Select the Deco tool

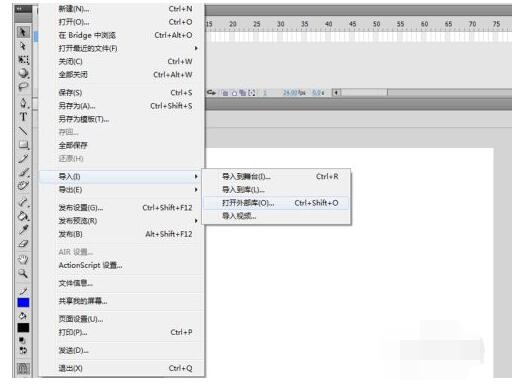tap(23, 185)
